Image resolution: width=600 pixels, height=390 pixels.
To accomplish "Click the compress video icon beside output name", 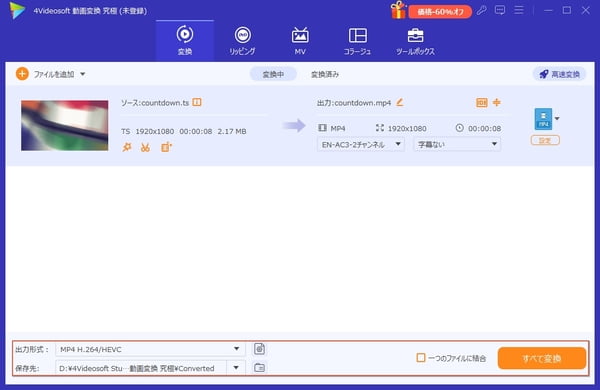I will point(481,102).
